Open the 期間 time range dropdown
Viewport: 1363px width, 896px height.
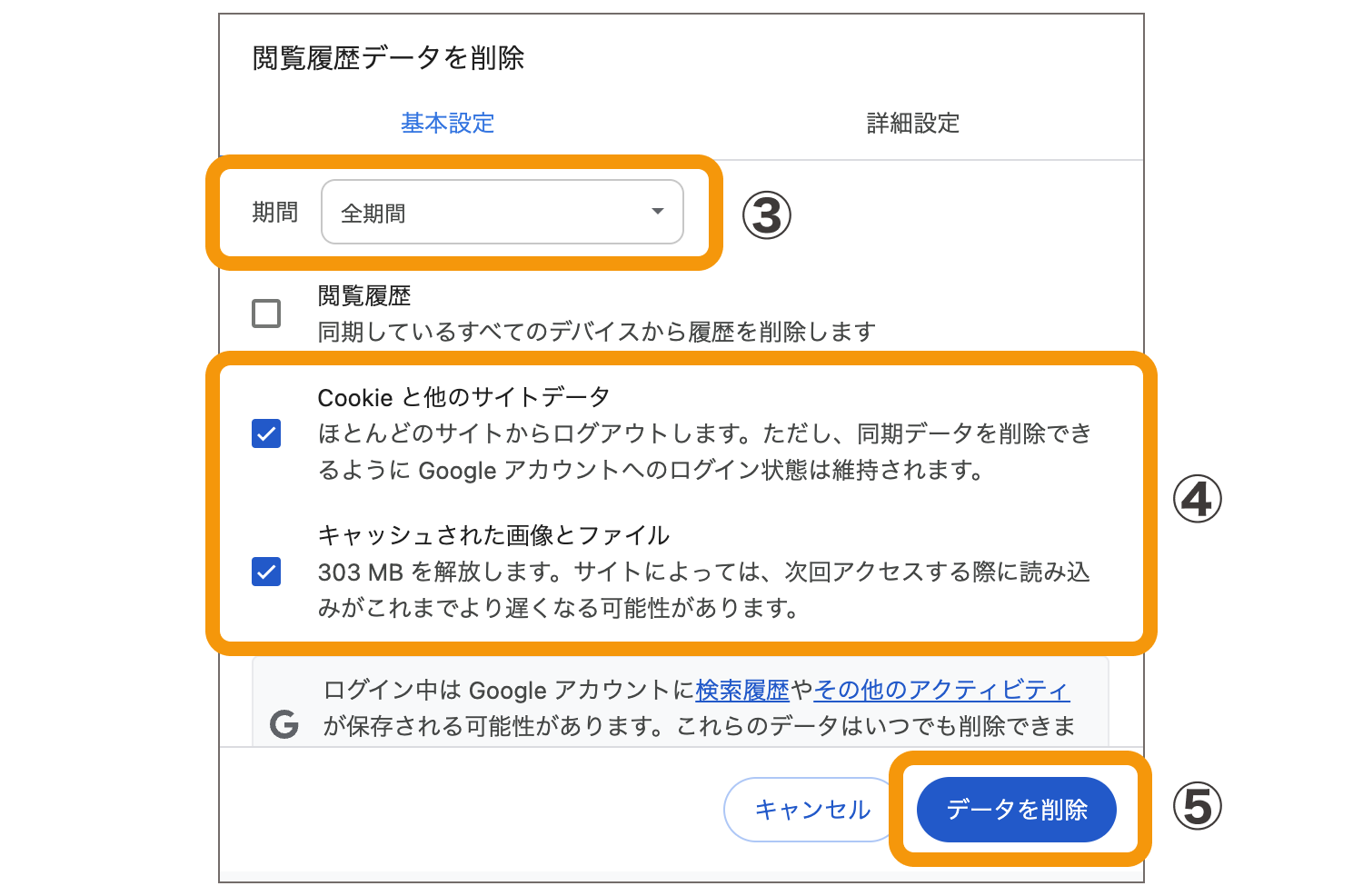point(502,213)
